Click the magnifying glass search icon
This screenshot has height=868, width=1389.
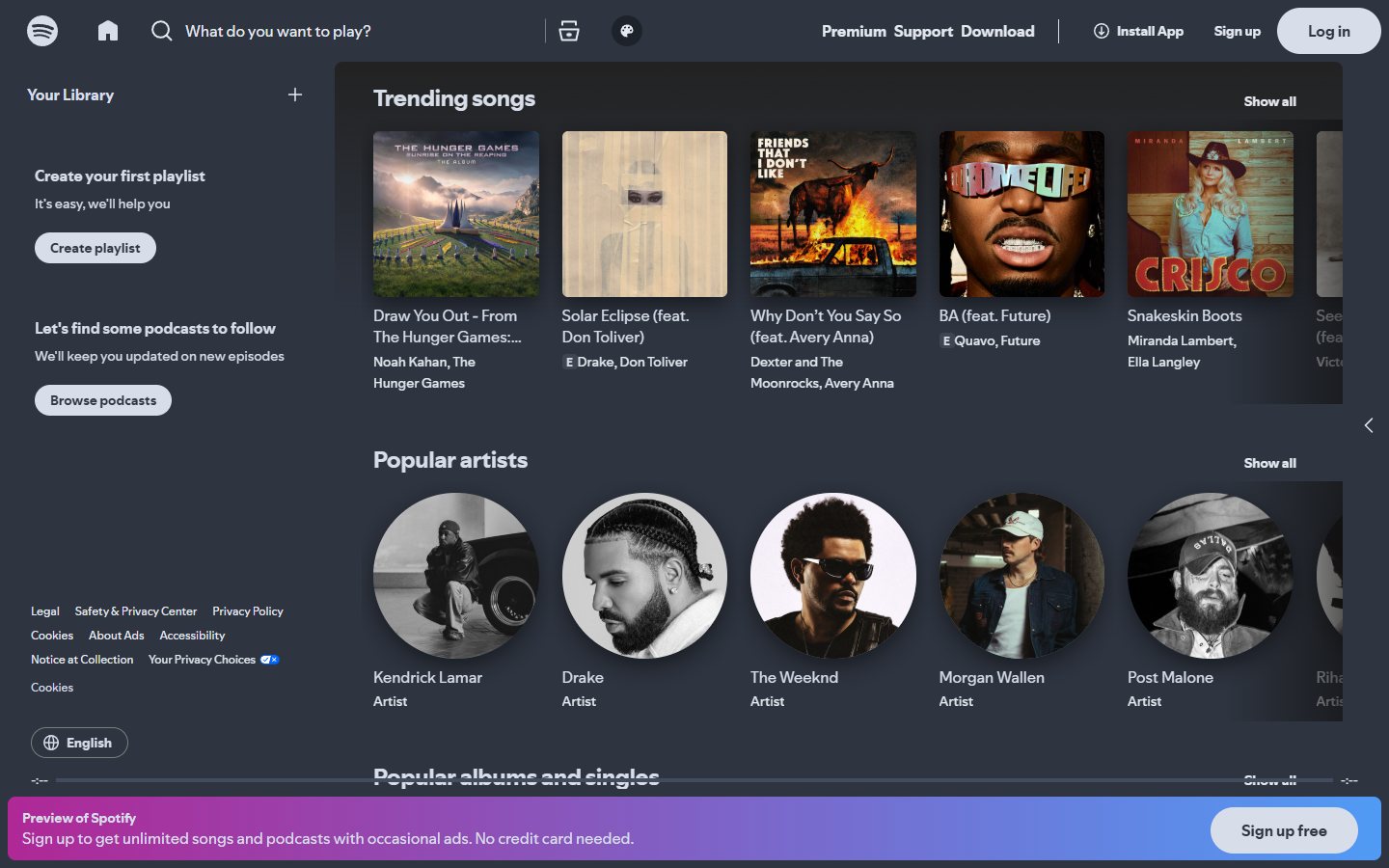pyautogui.click(x=162, y=31)
